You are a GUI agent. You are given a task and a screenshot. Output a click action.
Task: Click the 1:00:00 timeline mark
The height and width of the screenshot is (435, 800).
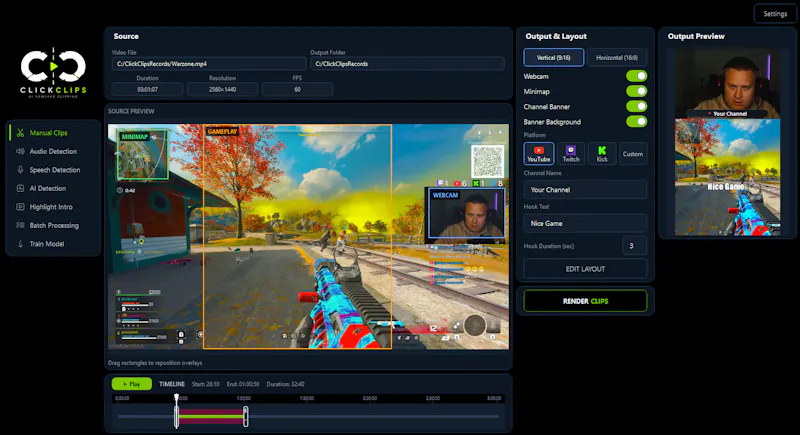tap(243, 398)
